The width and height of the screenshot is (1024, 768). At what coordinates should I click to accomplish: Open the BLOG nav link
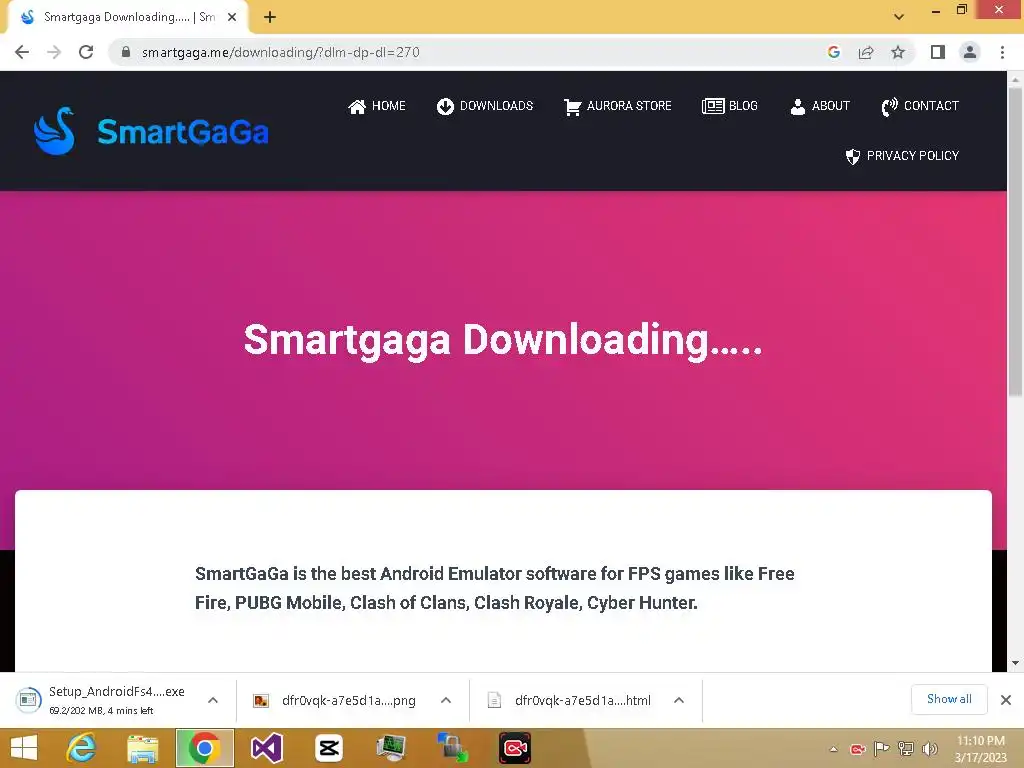(729, 106)
